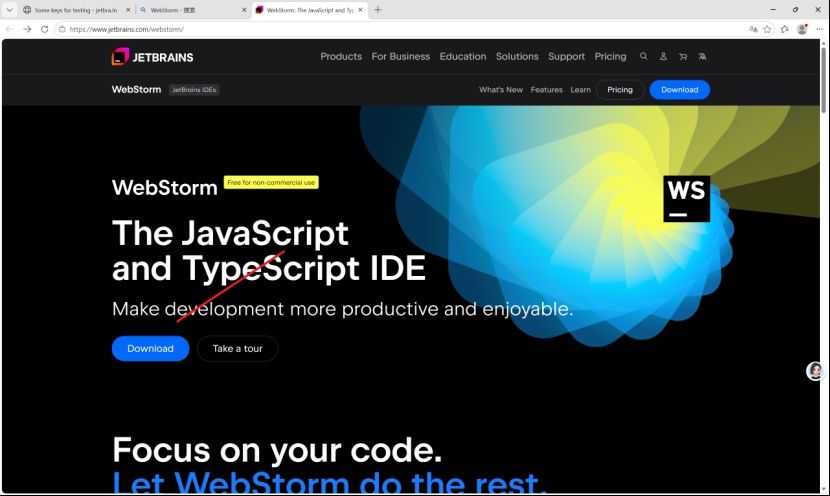Close the WebStorm search tab

coord(244,10)
